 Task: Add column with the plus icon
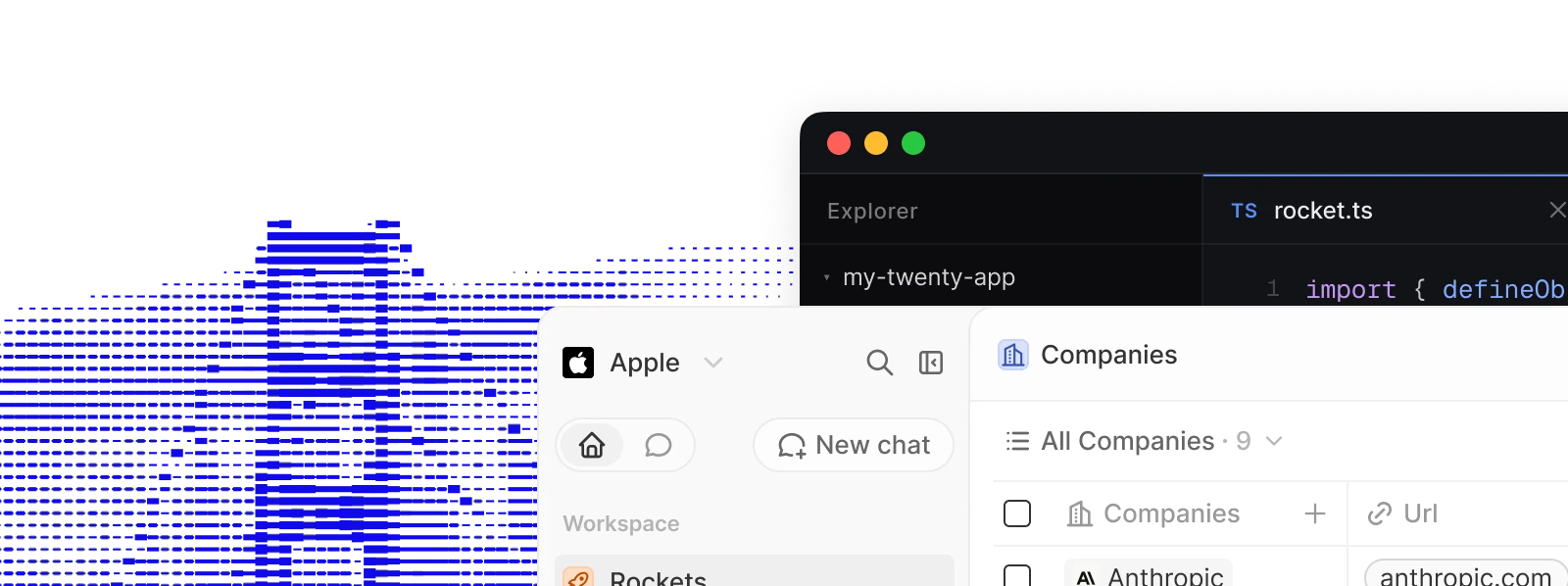pos(1315,513)
